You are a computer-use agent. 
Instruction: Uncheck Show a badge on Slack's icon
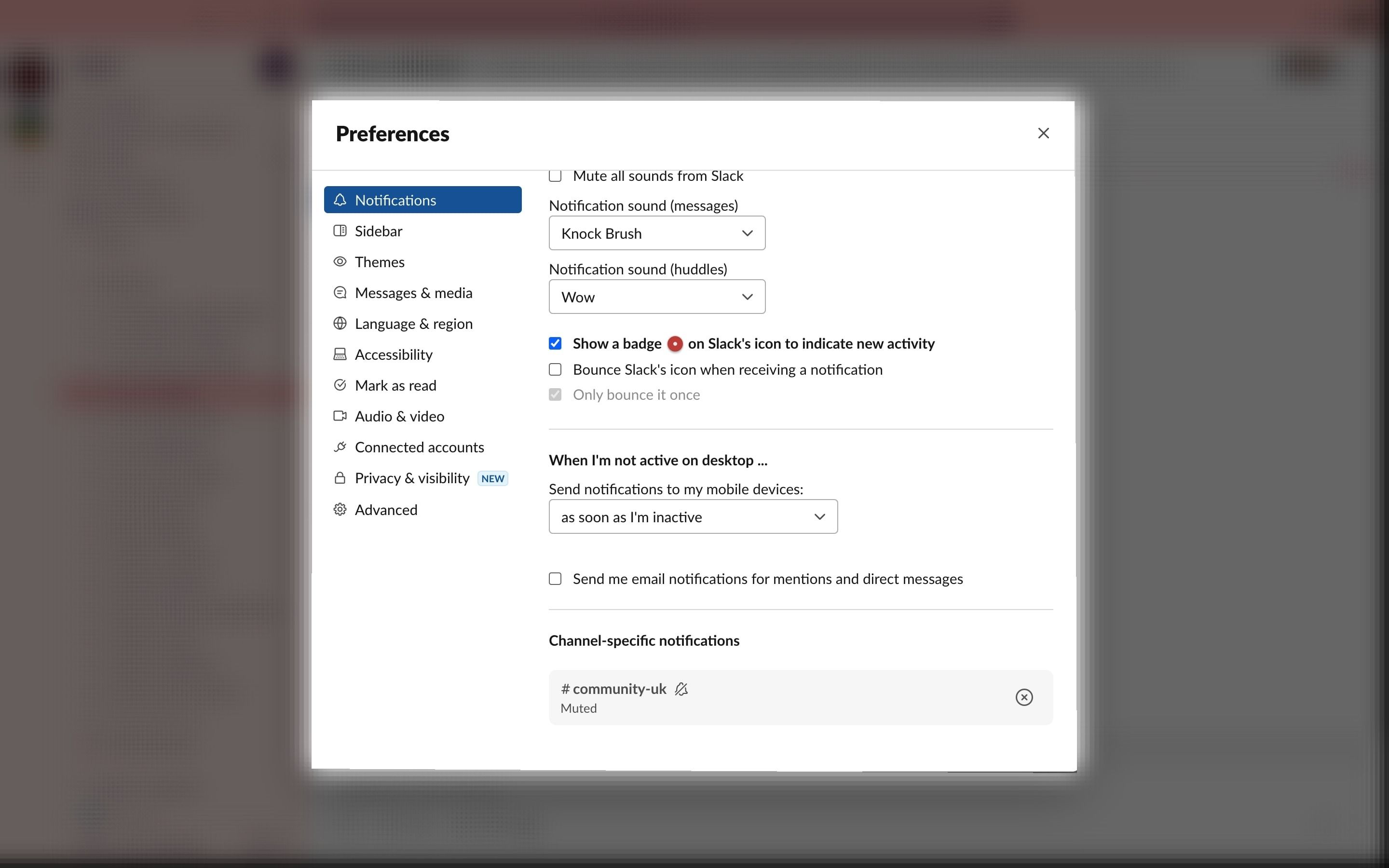555,343
